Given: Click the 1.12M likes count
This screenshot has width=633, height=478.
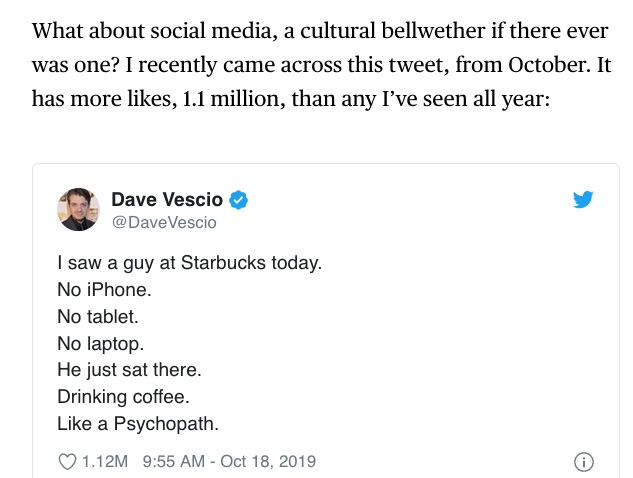Looking at the screenshot, I should point(105,461).
